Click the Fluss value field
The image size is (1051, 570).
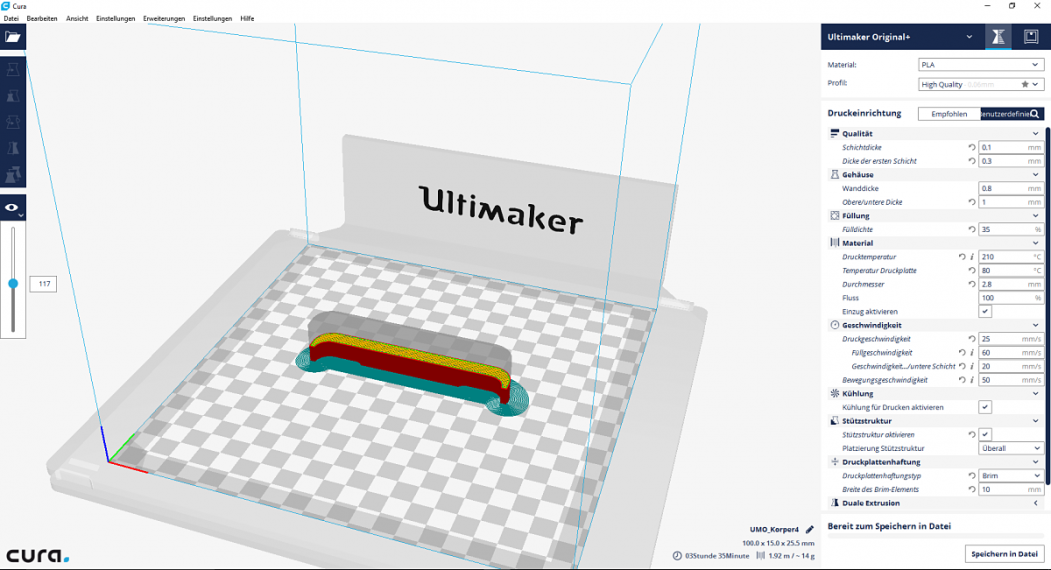1011,298
